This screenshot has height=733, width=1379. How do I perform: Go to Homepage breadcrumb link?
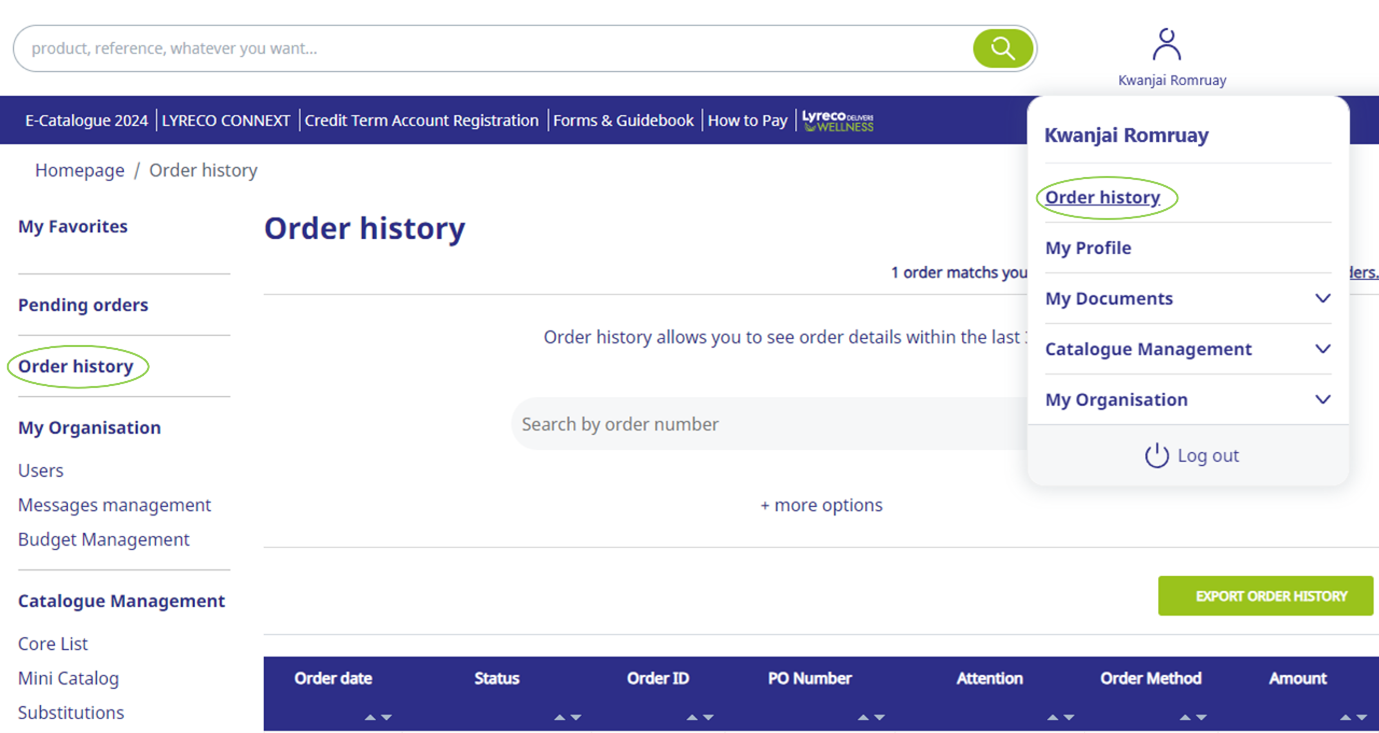click(80, 170)
